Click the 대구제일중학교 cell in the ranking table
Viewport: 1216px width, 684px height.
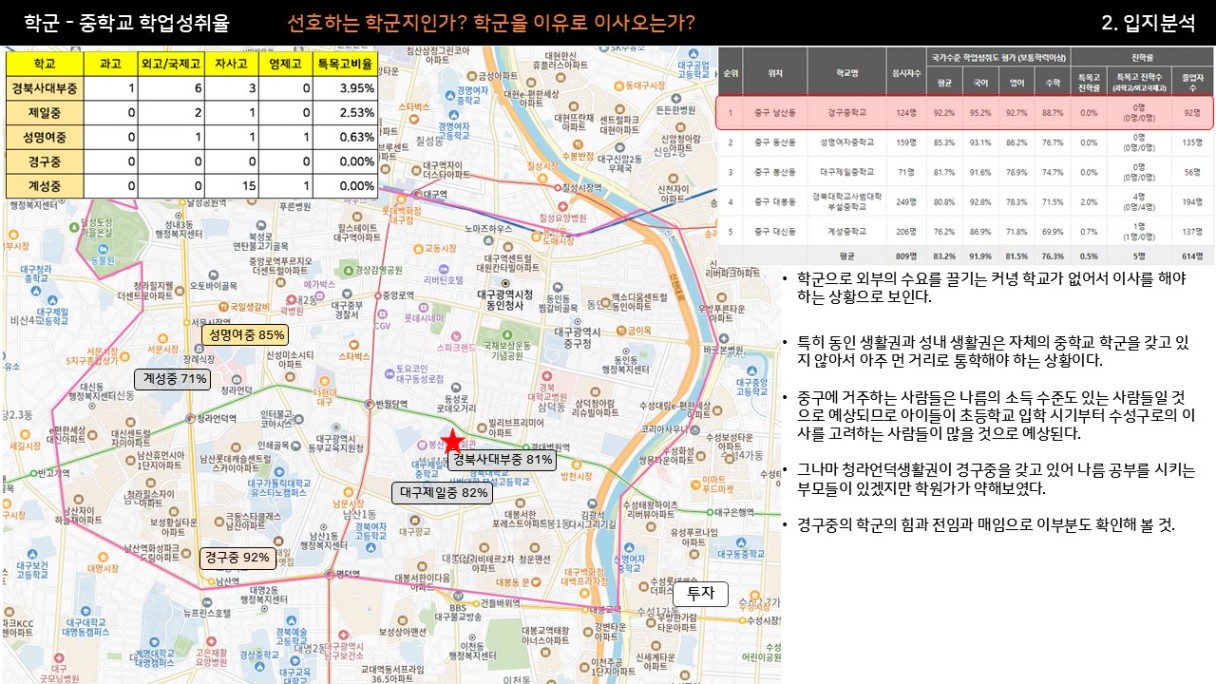(848, 172)
